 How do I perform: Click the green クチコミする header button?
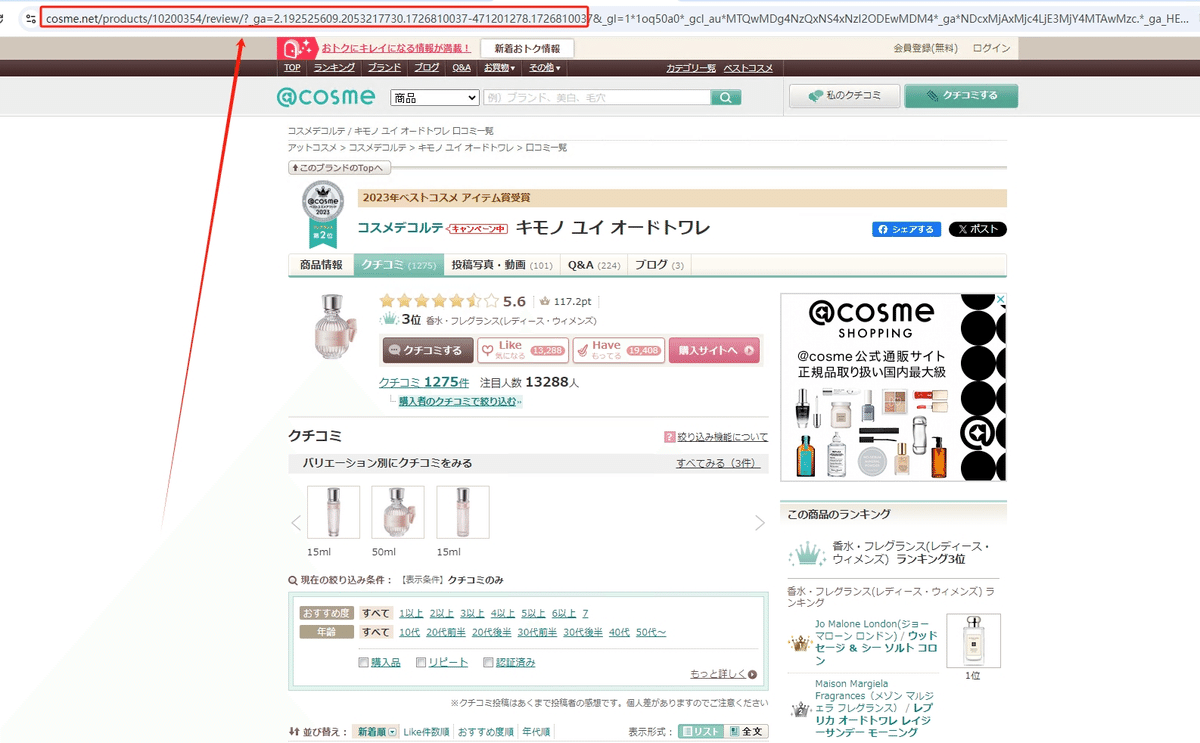pos(961,96)
